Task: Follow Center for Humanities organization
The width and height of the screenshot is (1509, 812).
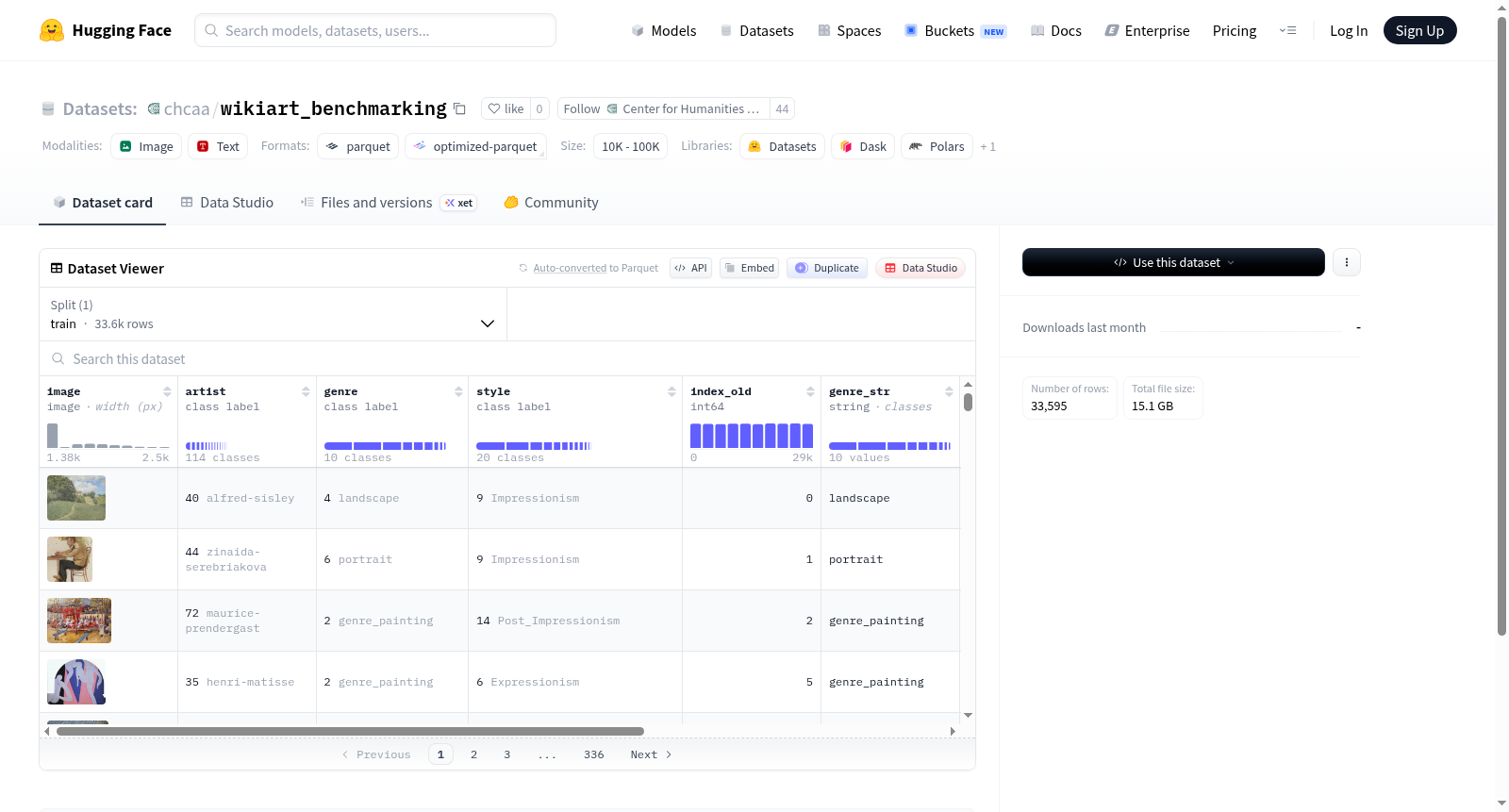Action: (663, 108)
